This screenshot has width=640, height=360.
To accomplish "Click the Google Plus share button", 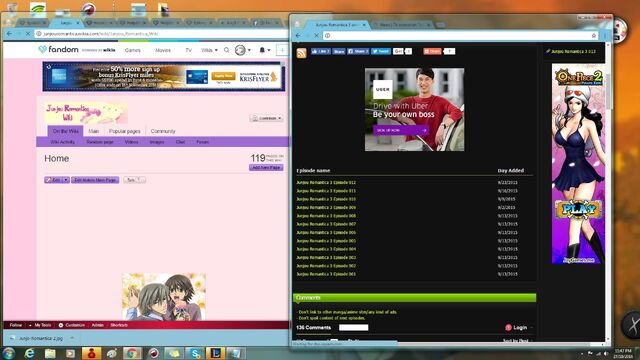I will click(398, 51).
